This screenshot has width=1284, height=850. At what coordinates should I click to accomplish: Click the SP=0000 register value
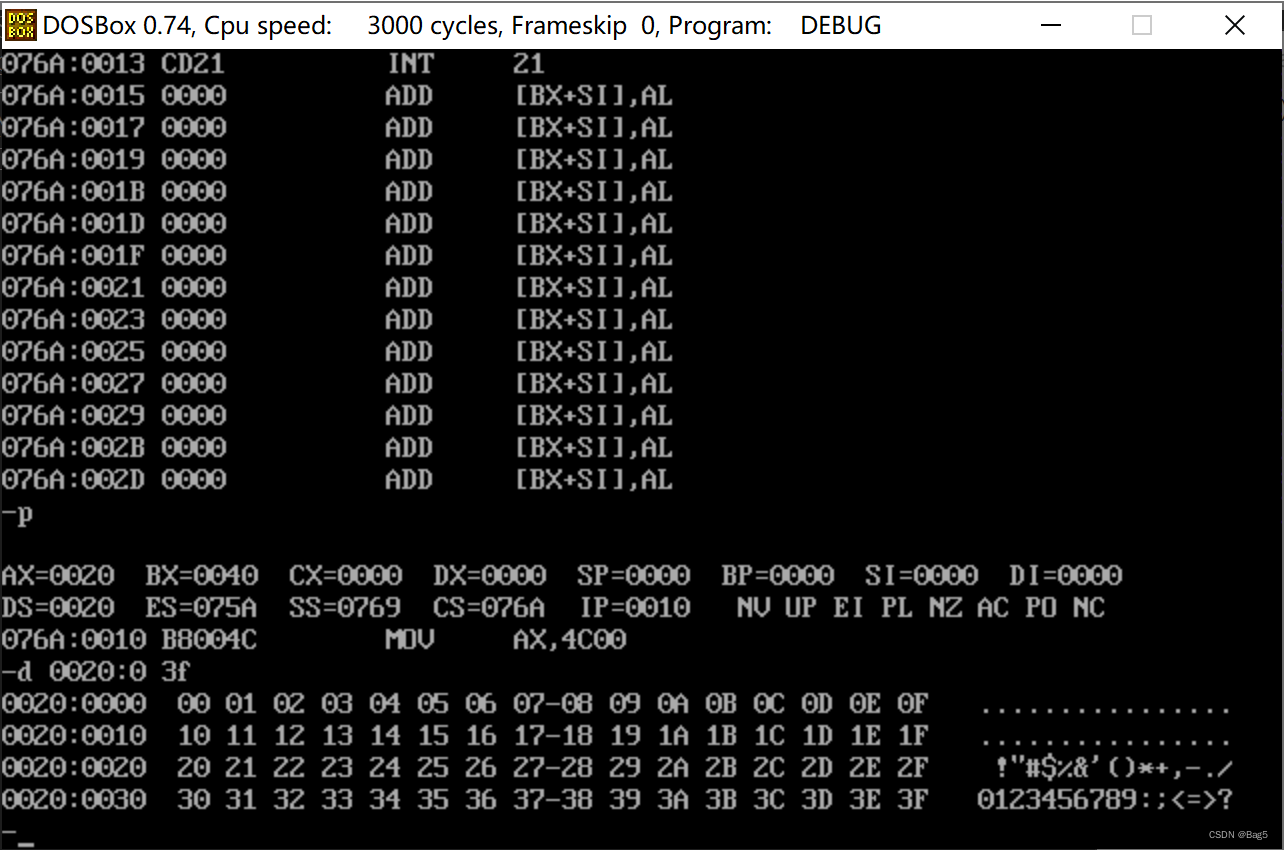(634, 576)
